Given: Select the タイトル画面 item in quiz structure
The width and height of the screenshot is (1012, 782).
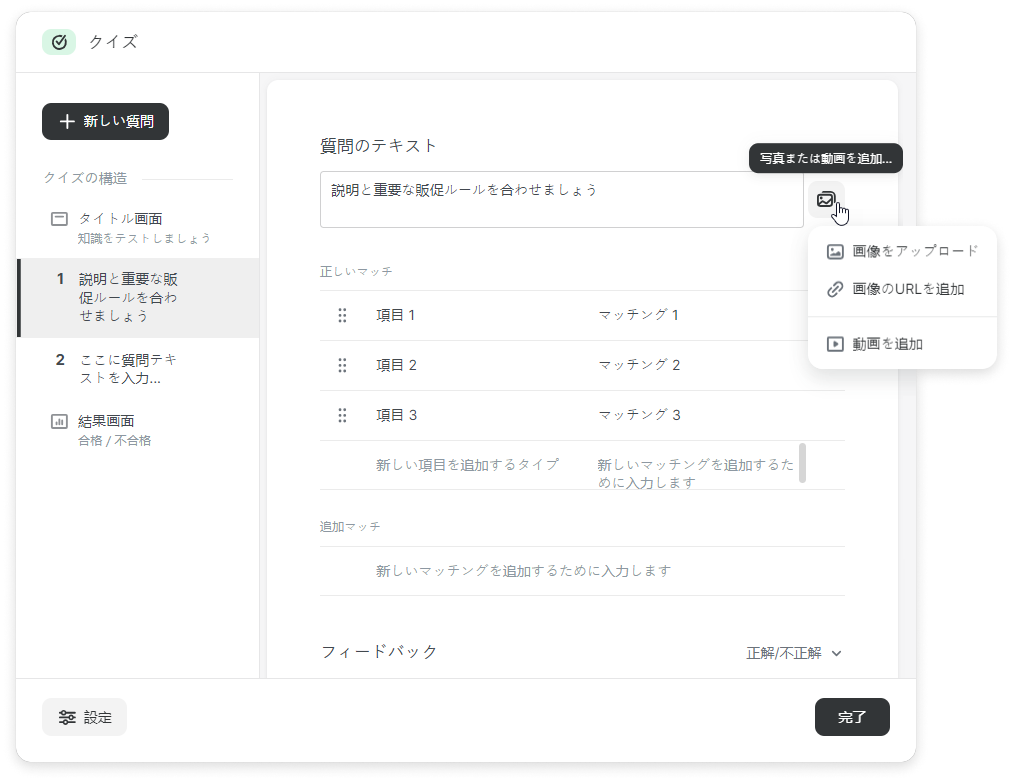Looking at the screenshot, I should pyautogui.click(x=130, y=227).
